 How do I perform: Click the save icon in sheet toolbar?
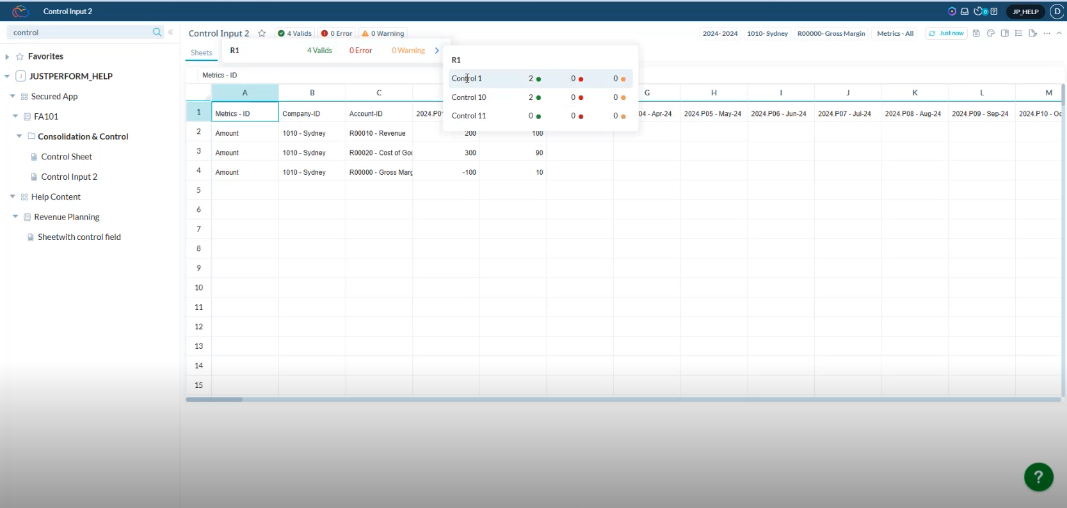[976, 33]
